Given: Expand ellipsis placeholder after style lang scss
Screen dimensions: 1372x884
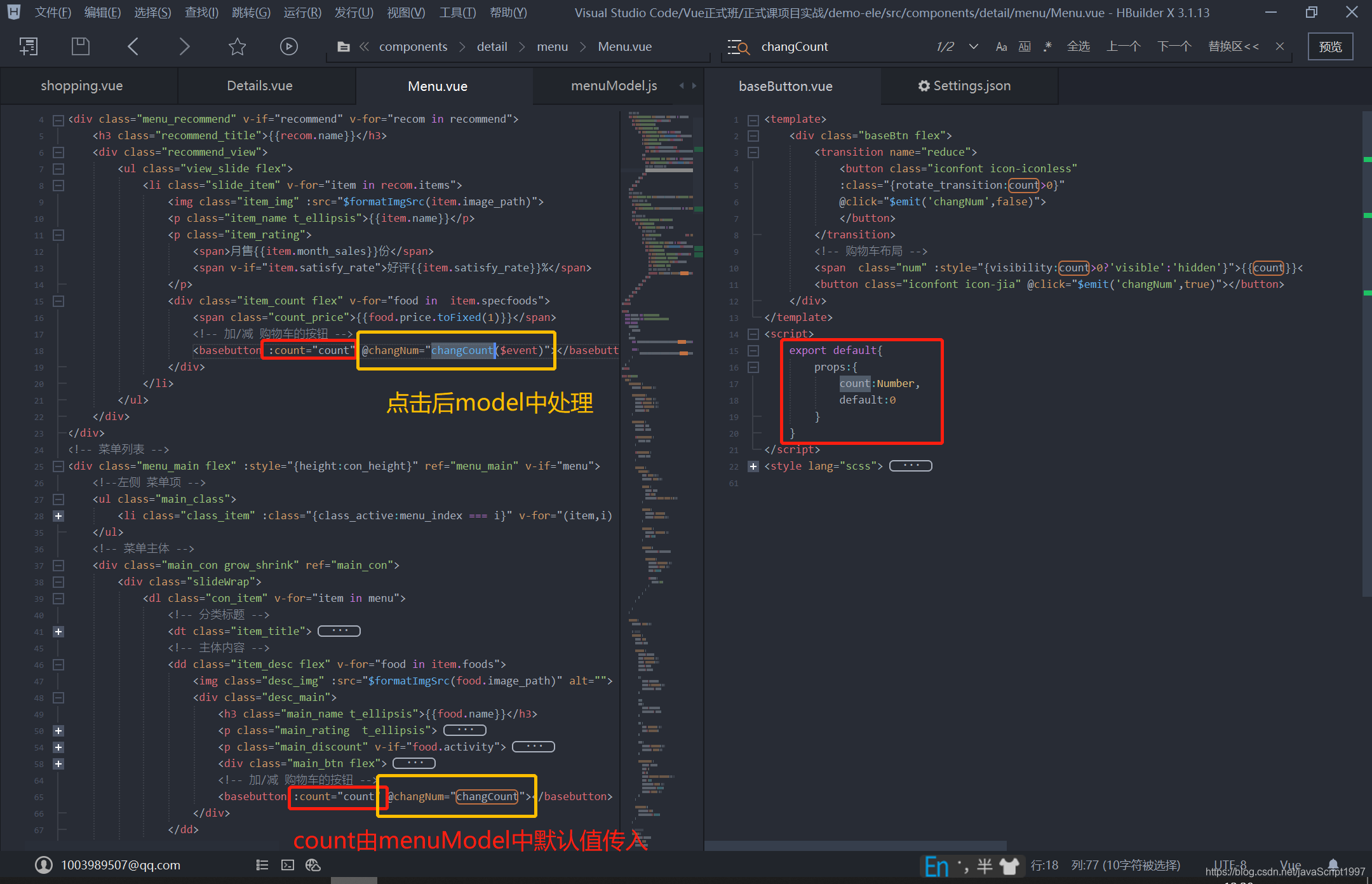Looking at the screenshot, I should [910, 466].
